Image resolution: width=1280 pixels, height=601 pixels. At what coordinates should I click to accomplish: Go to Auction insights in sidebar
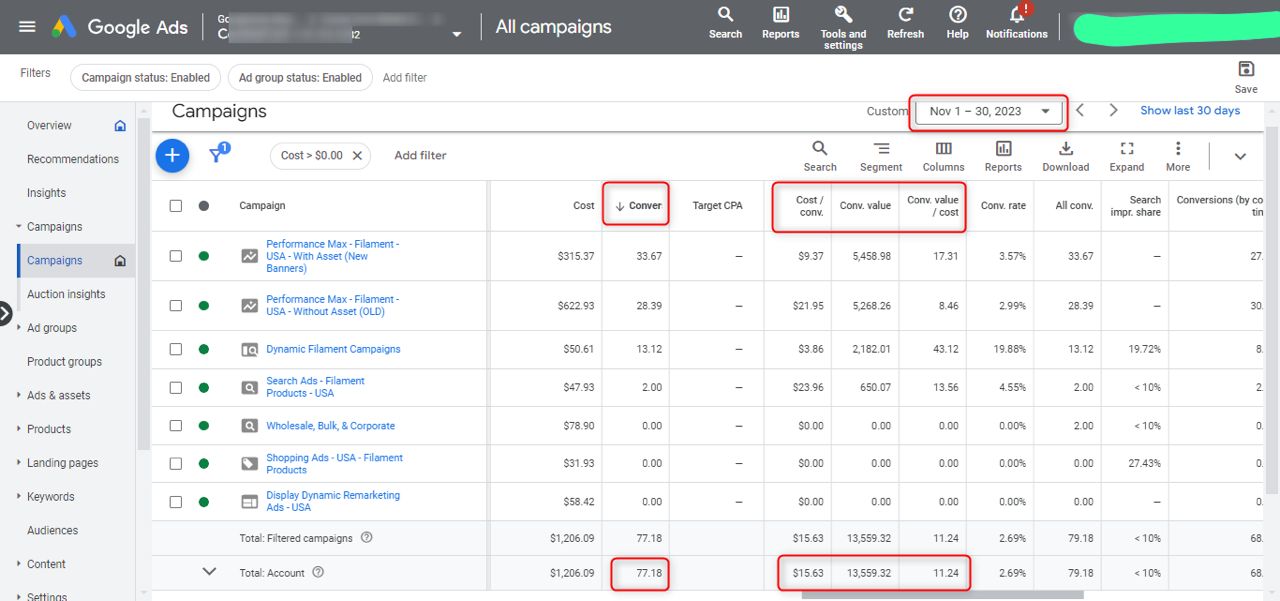66,294
